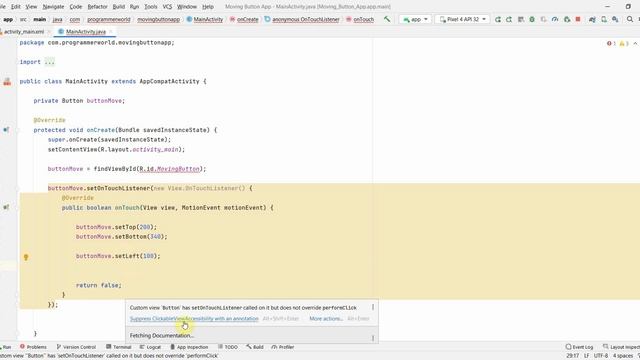The height and width of the screenshot is (360, 640).
Task: Change line separator LF in status bar
Action: click(587, 356)
